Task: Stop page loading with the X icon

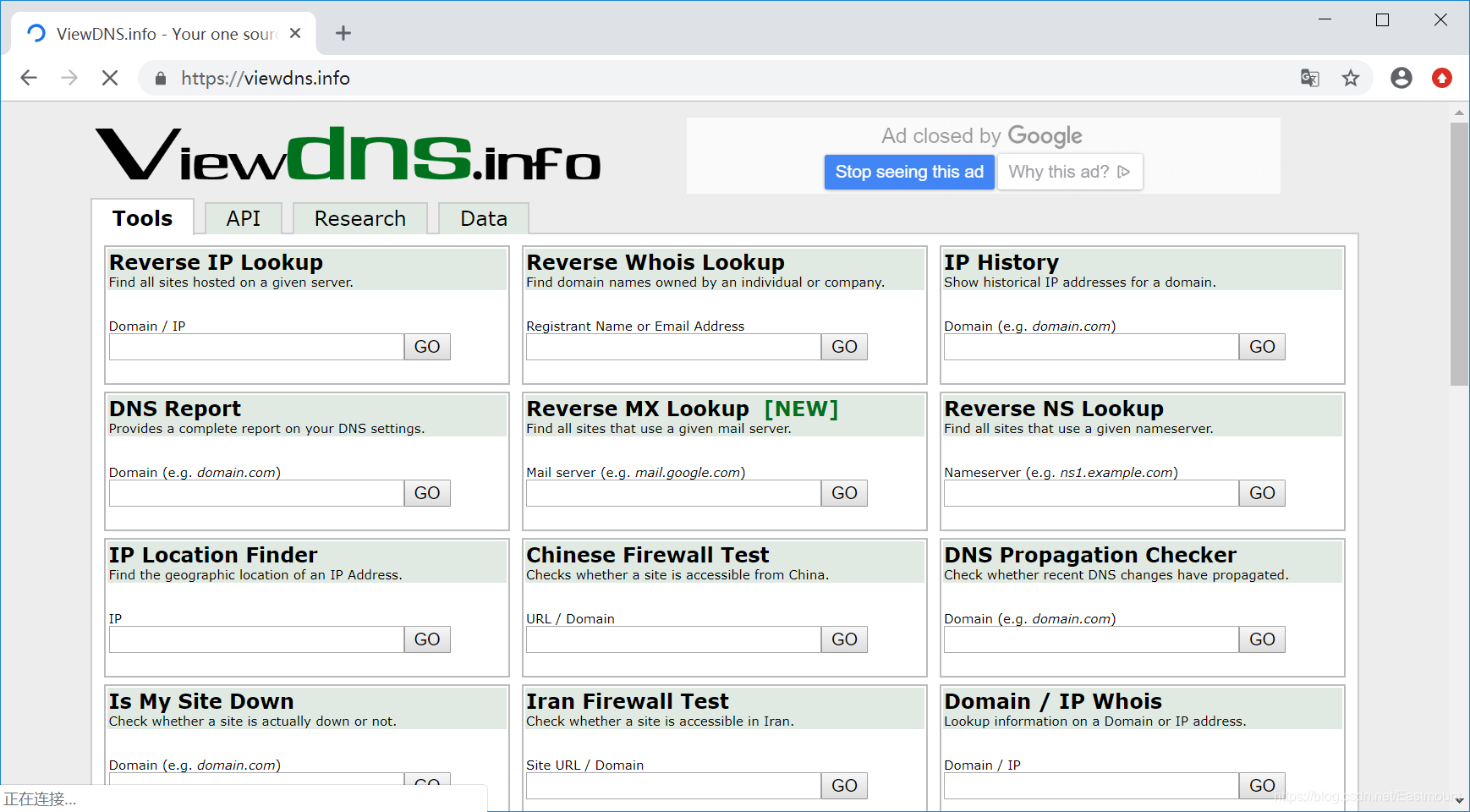Action: coord(110,78)
